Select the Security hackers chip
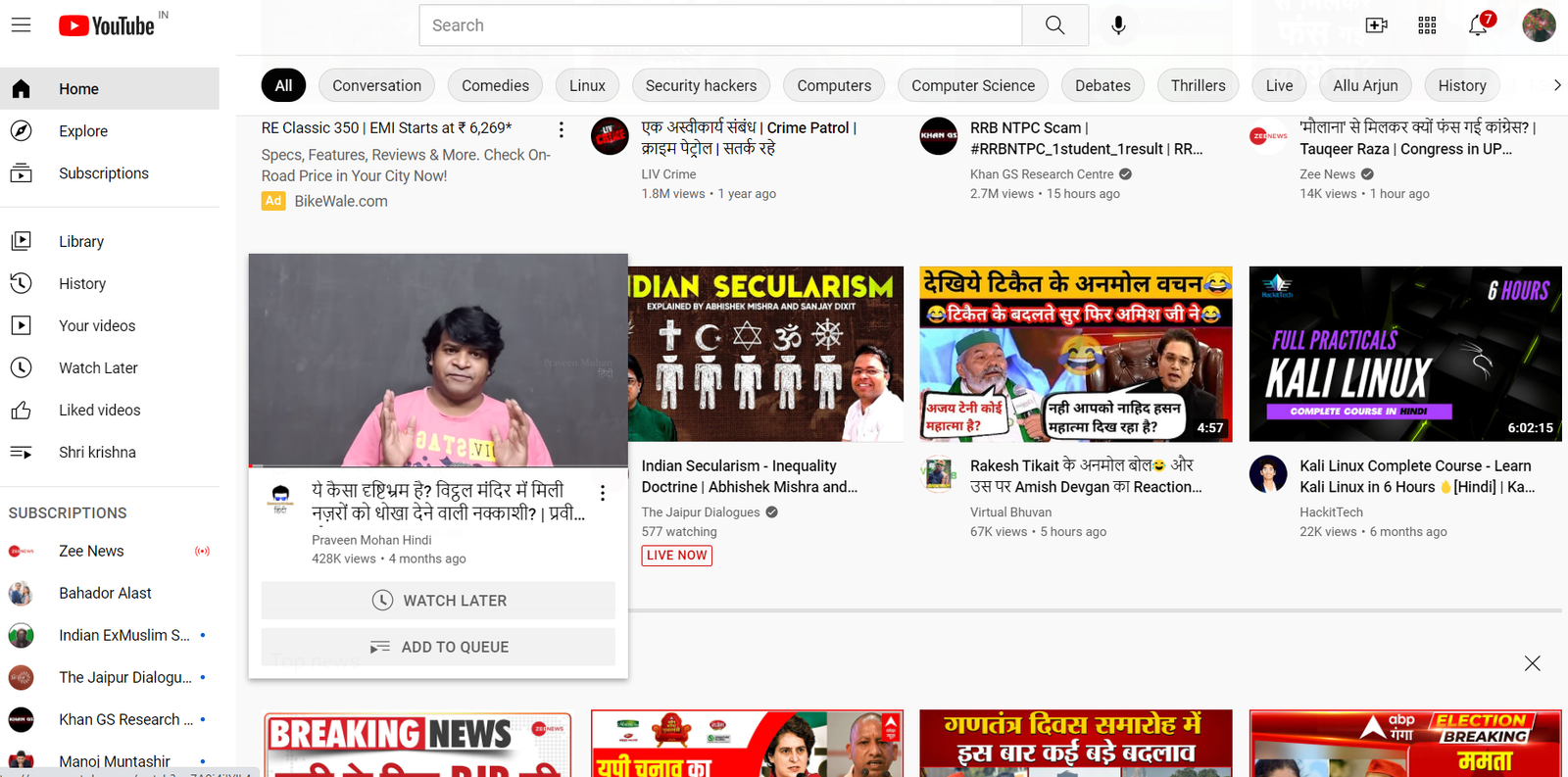 (701, 85)
